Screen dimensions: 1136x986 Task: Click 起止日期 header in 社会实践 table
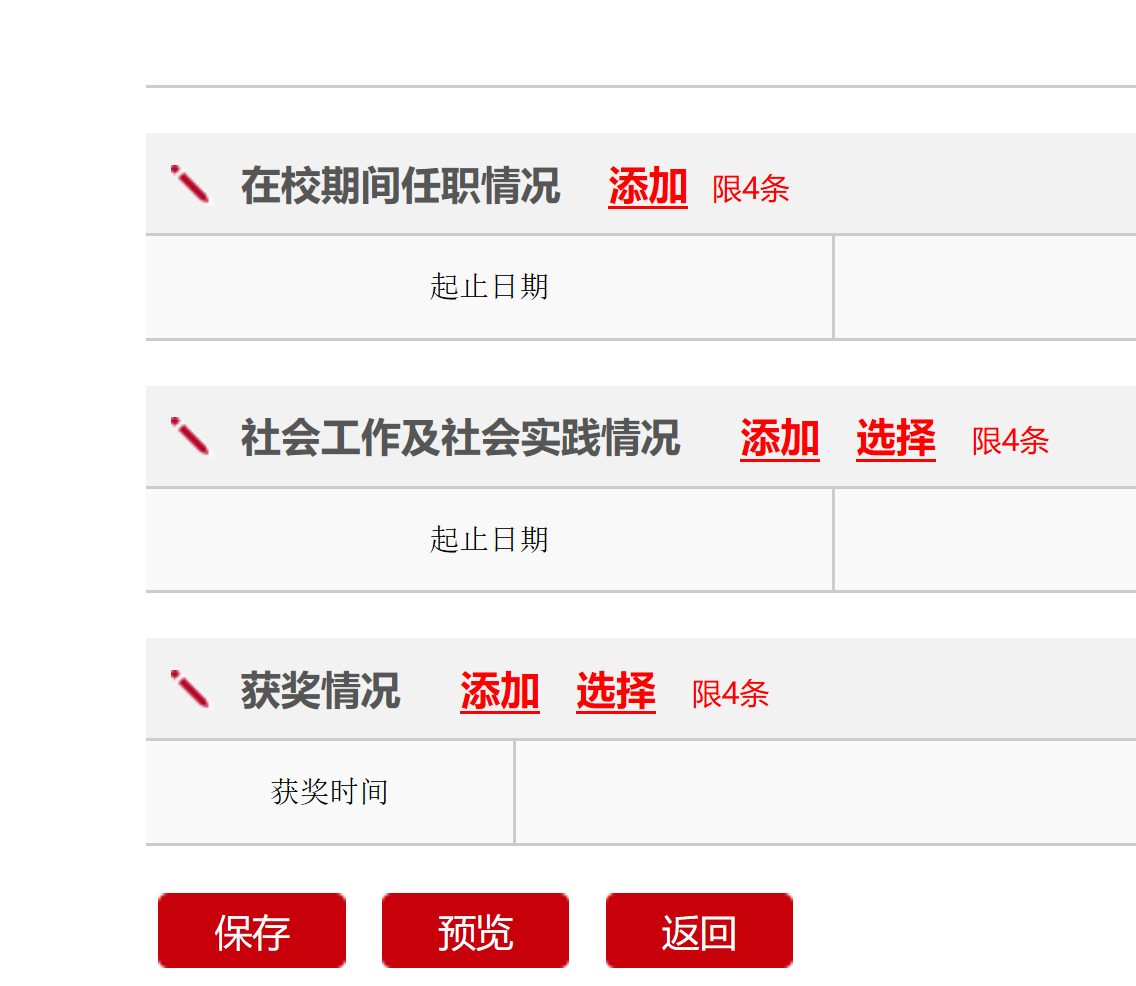click(489, 540)
